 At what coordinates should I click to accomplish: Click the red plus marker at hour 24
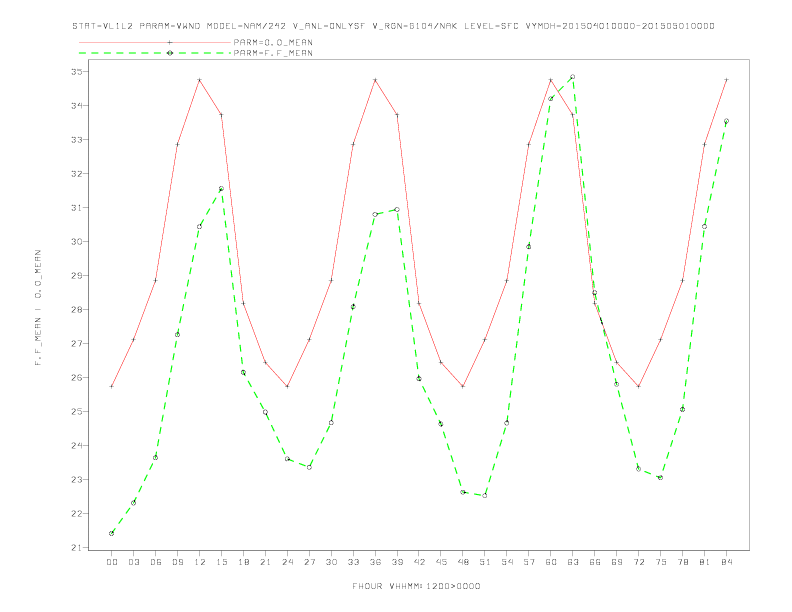pos(287,386)
